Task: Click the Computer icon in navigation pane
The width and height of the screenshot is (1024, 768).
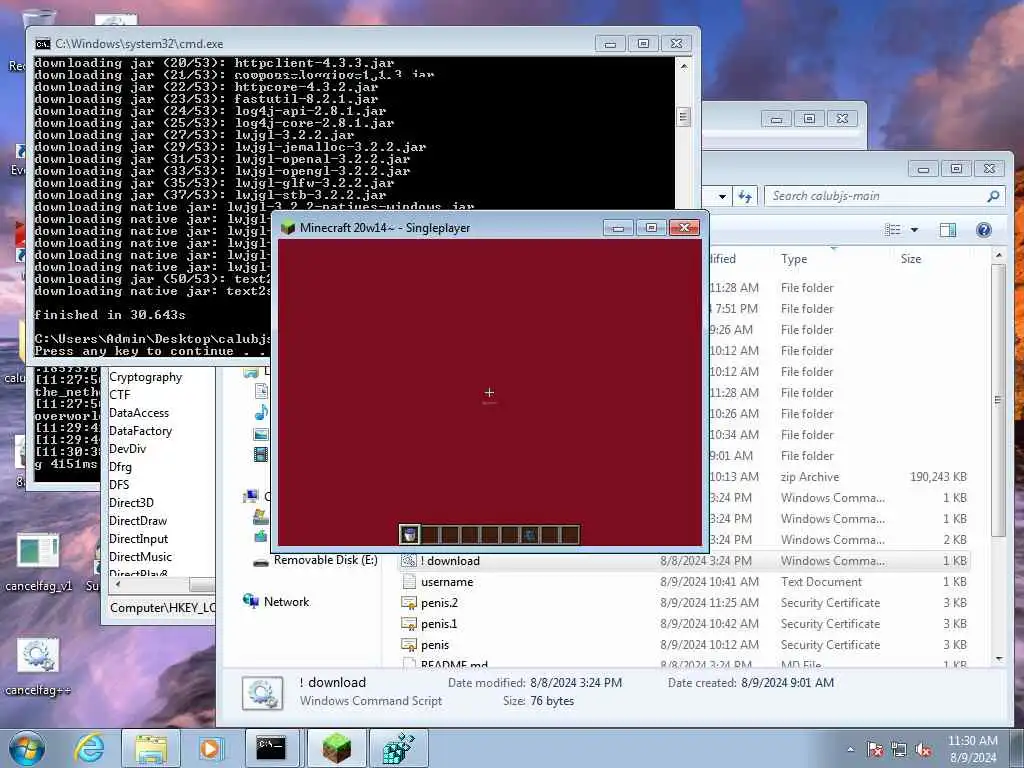Action: click(251, 496)
